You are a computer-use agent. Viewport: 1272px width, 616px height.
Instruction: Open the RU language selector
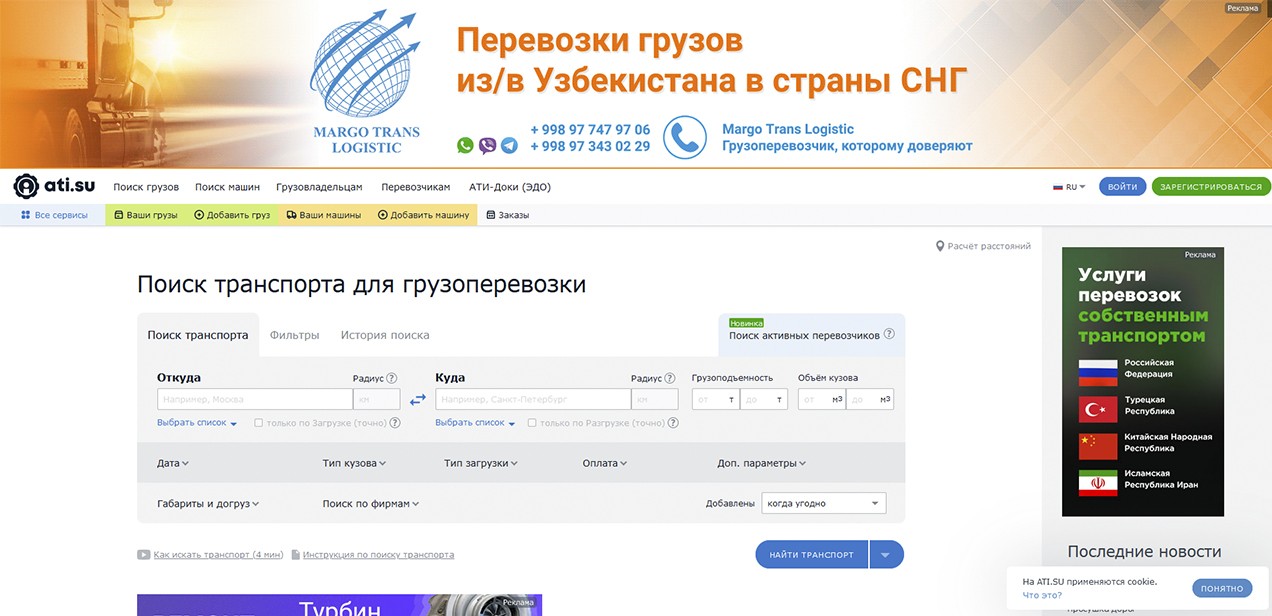[x=1069, y=187]
